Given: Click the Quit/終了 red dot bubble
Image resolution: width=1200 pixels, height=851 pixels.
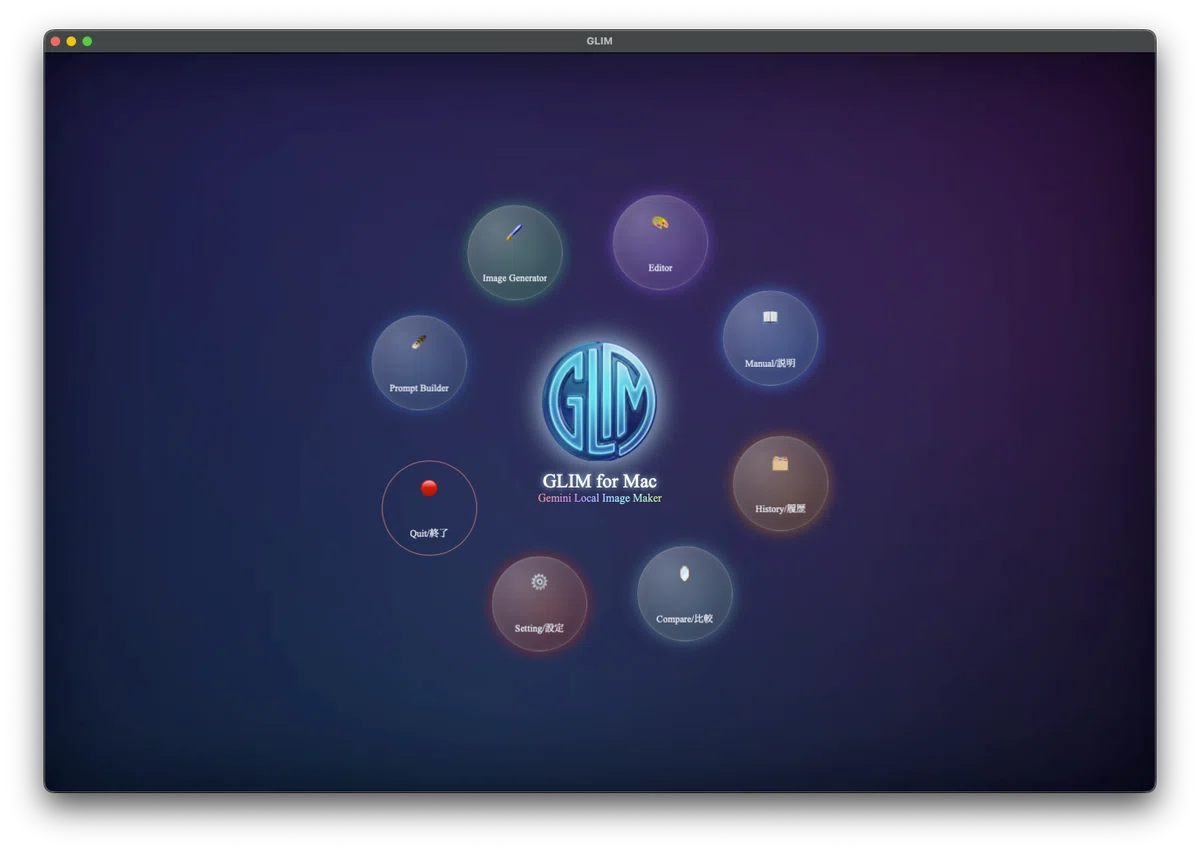Looking at the screenshot, I should coord(429,508).
